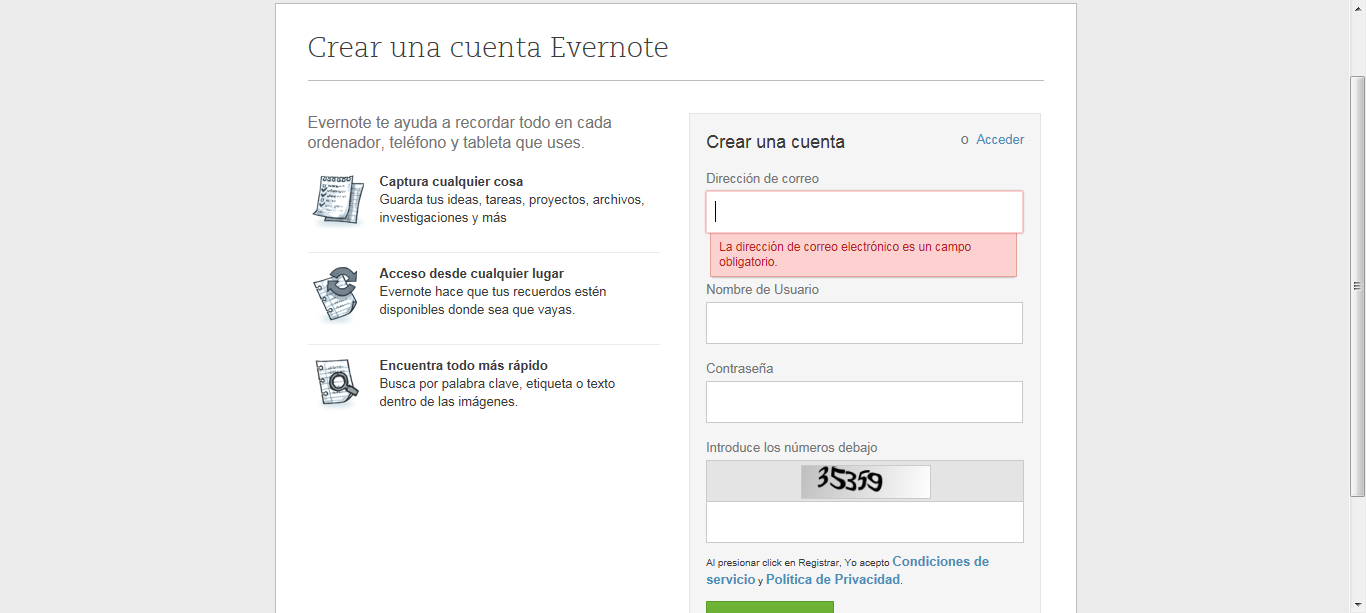The height and width of the screenshot is (613, 1366).
Task: Click the description Busca por palabra clave
Action: pos(497,393)
